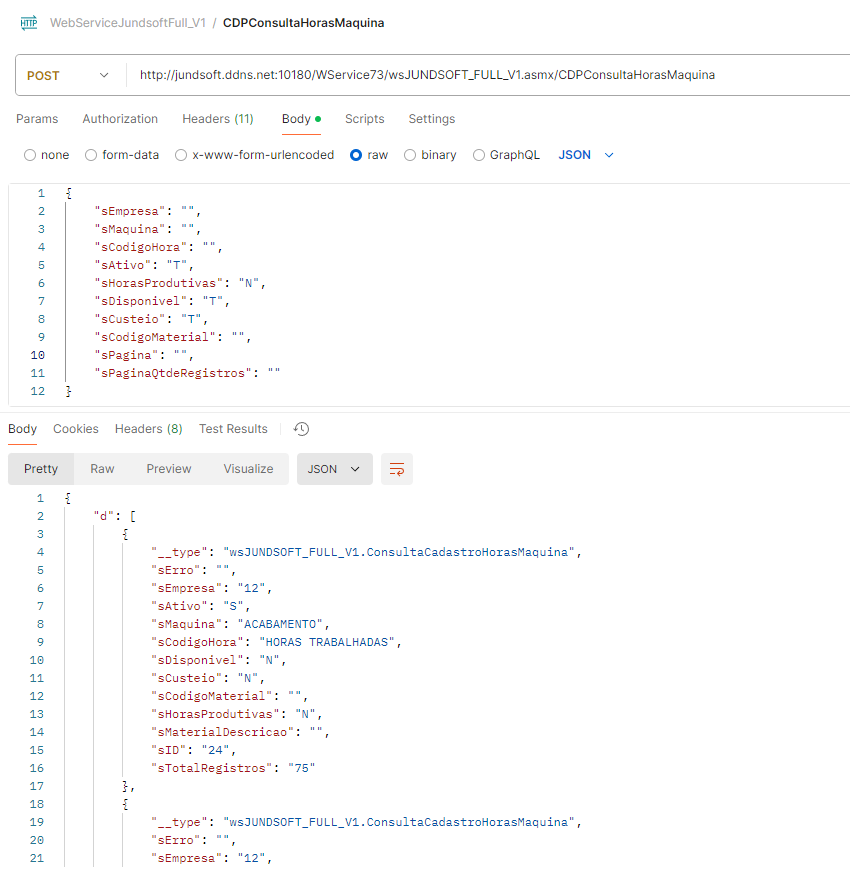Select the none body type radio

pos(30,155)
